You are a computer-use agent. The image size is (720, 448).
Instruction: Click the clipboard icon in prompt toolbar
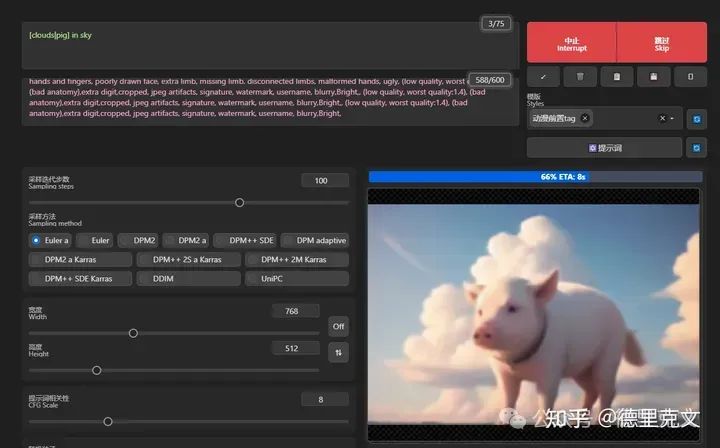click(x=617, y=77)
